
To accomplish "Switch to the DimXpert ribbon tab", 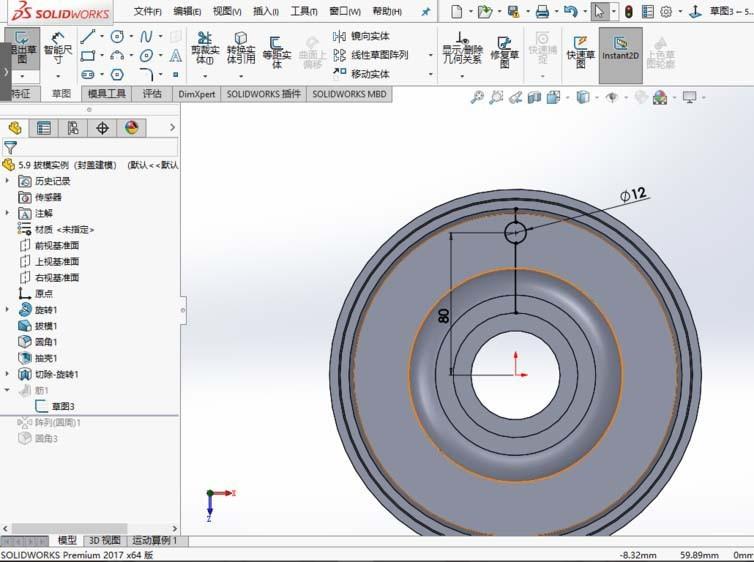I will coord(196,94).
